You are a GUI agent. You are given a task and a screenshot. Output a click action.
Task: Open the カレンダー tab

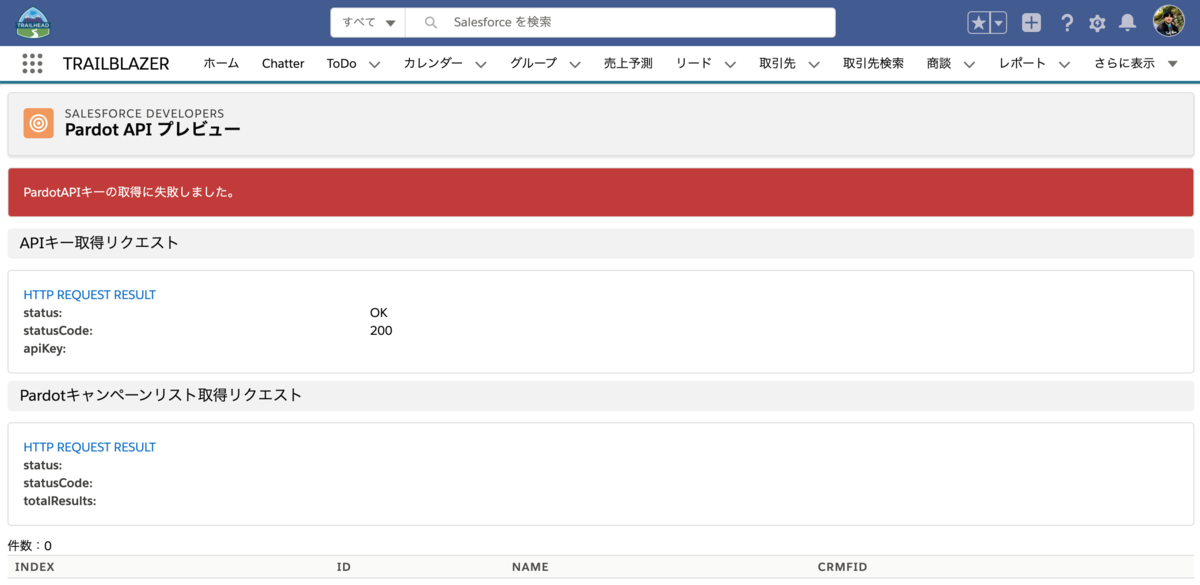[433, 63]
